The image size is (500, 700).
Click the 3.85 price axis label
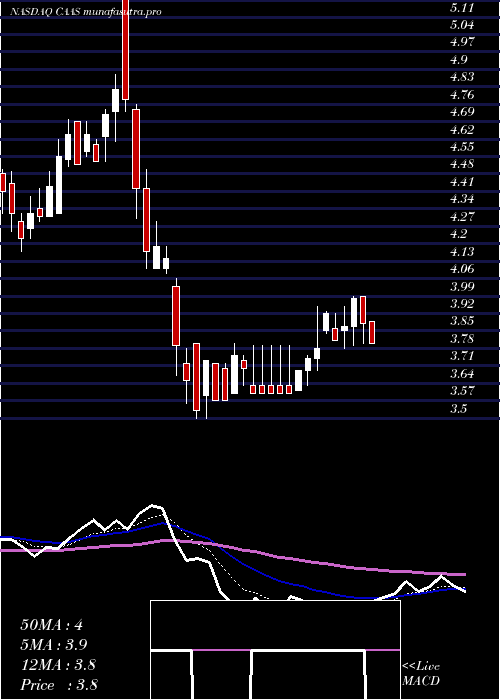pyautogui.click(x=462, y=322)
